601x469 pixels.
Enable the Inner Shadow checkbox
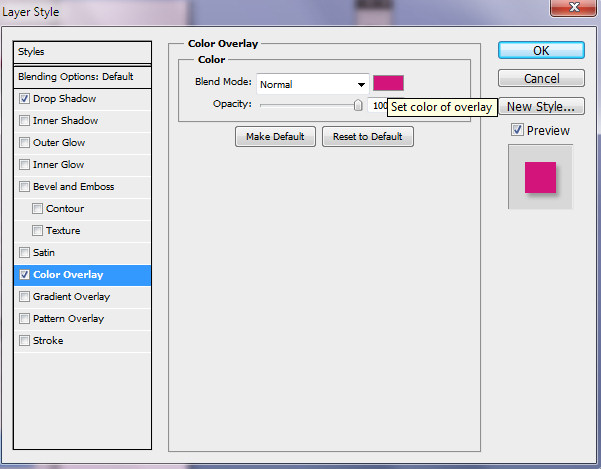(24, 121)
